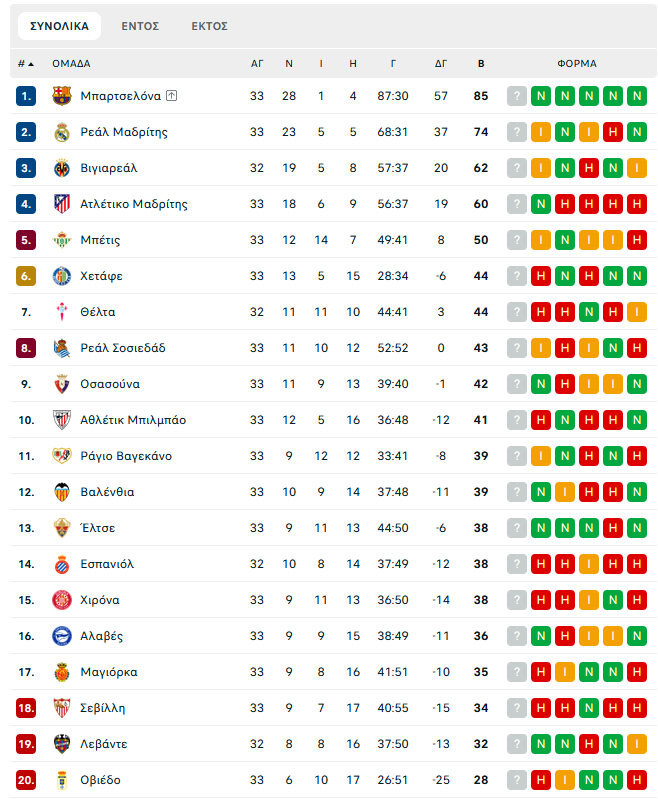Click the Real Madrid club crest

click(x=62, y=132)
